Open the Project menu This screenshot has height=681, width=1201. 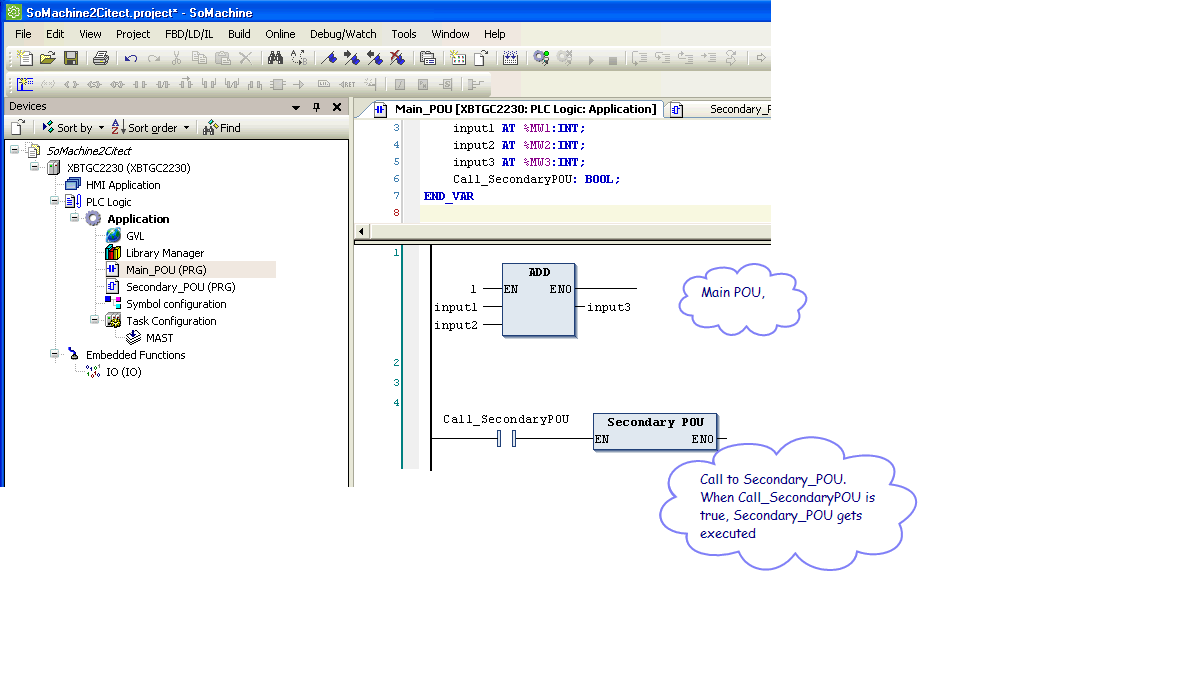click(133, 34)
